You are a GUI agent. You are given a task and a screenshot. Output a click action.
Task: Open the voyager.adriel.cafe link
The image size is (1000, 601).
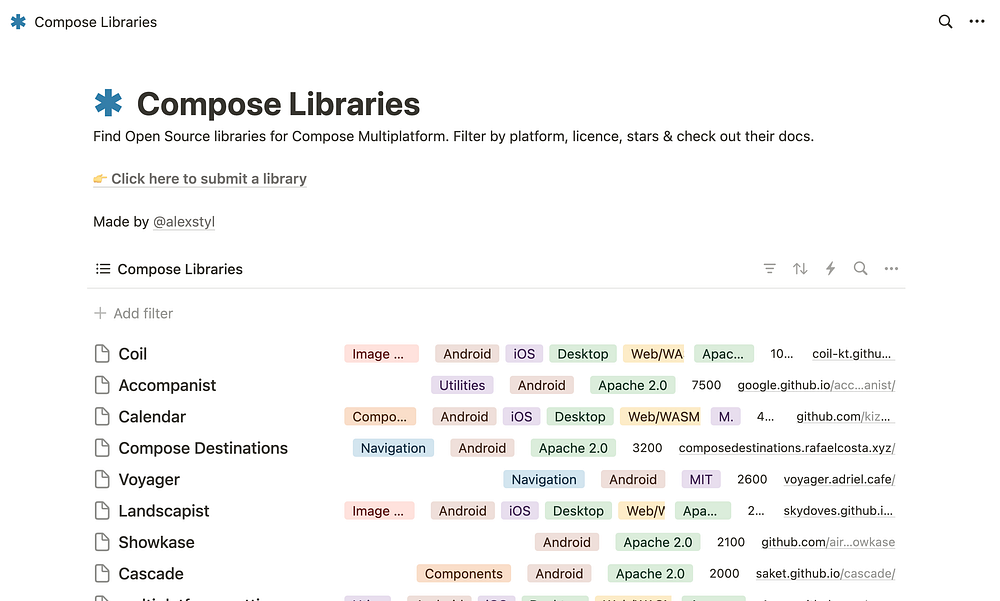point(839,479)
